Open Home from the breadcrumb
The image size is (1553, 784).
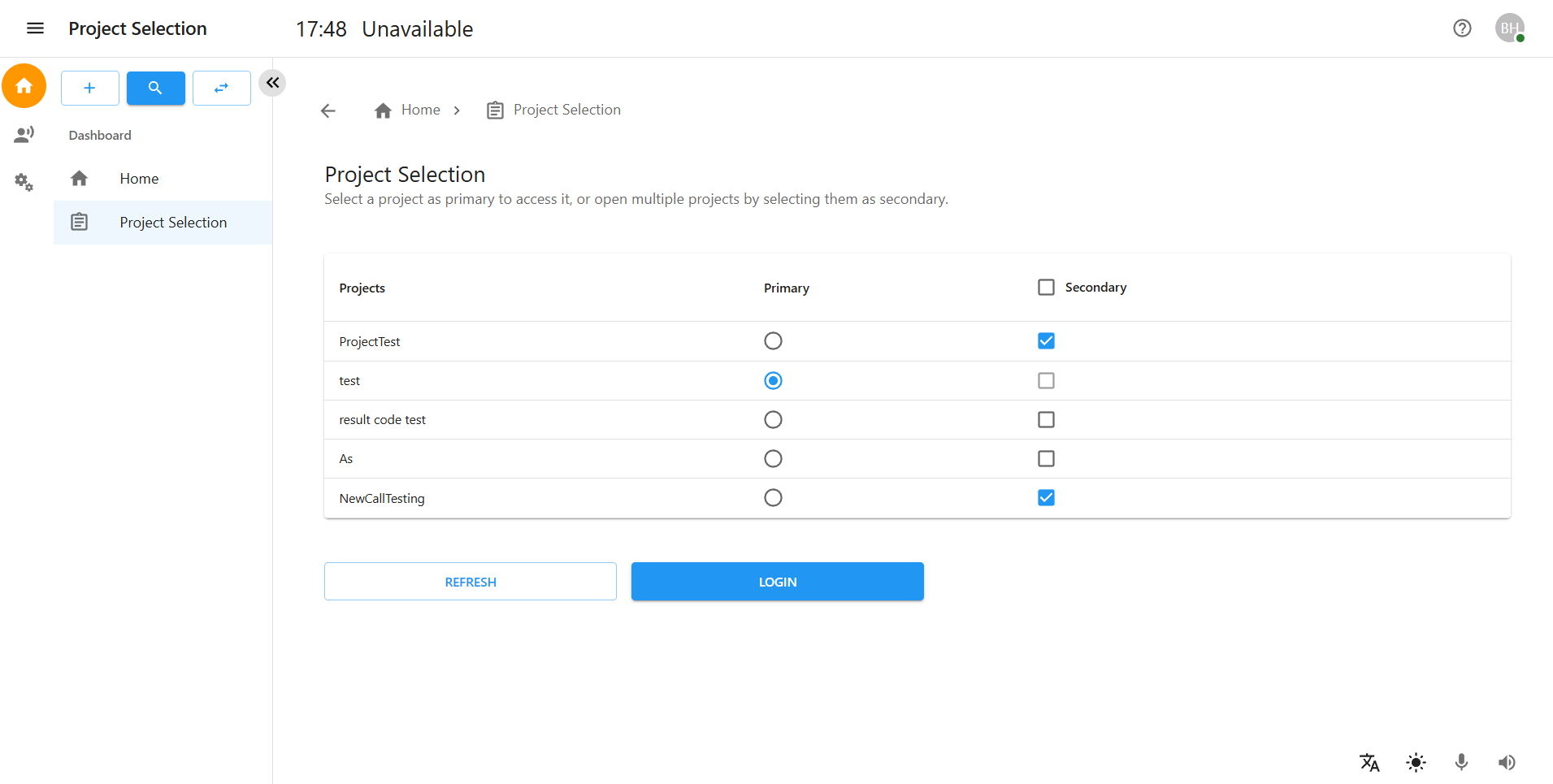(x=420, y=110)
